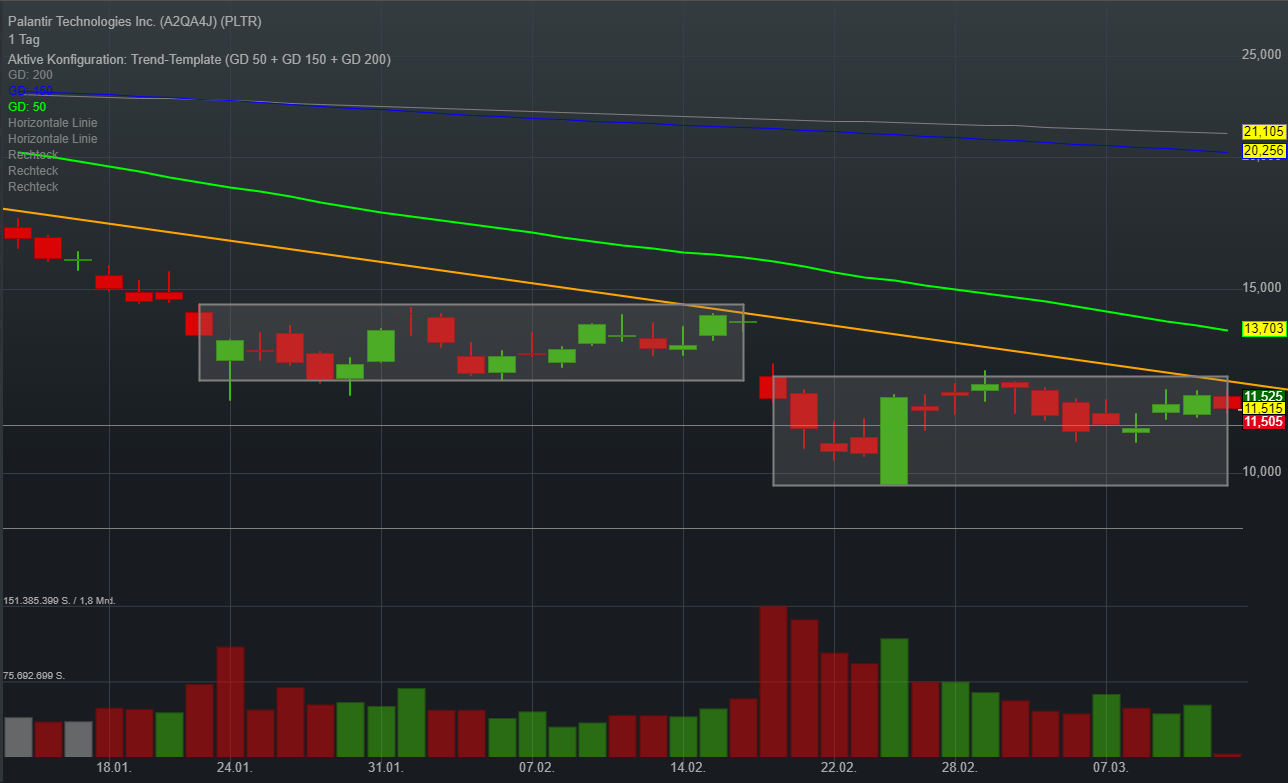1288x783 pixels.
Task: Click the 18.01. date label
Action: [113, 768]
